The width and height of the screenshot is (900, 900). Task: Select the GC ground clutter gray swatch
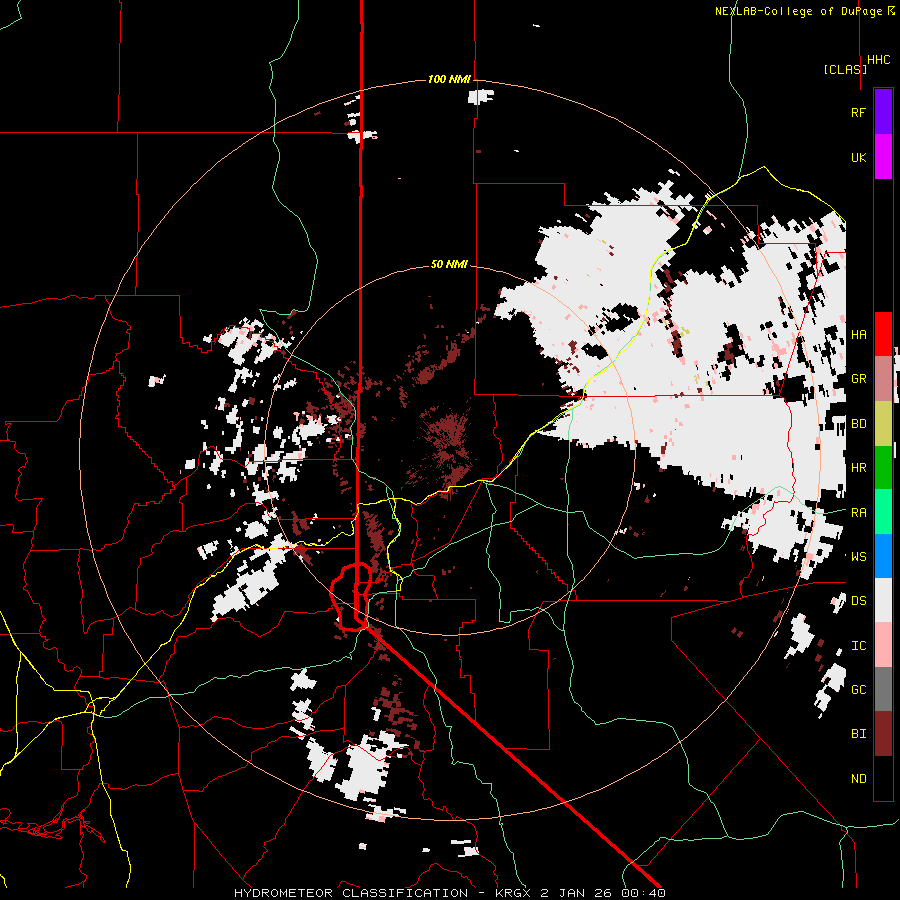coord(883,689)
